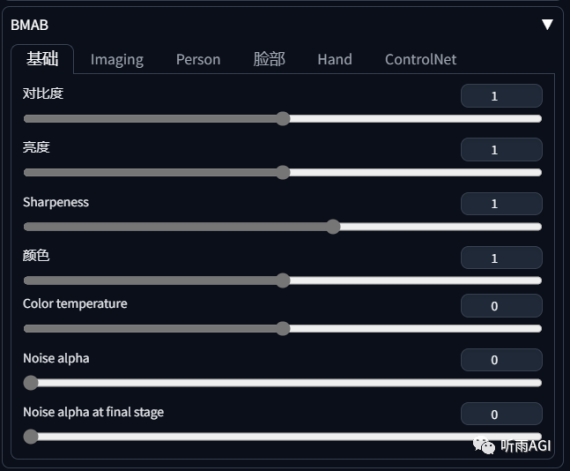This screenshot has height=471, width=571.
Task: Click the Sharpeness slider handle
Action: [x=333, y=227]
